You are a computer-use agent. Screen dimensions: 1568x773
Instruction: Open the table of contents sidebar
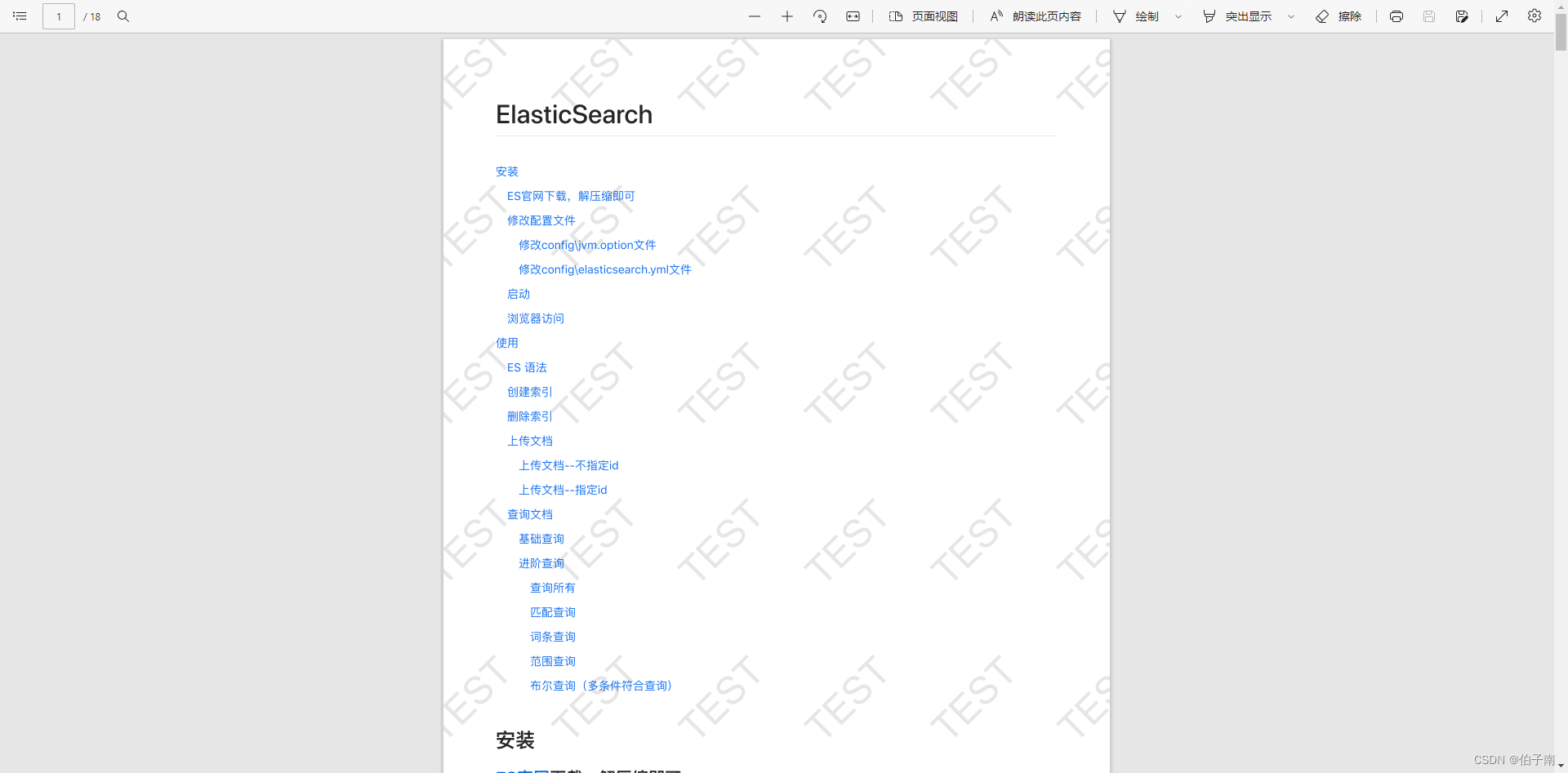click(20, 16)
